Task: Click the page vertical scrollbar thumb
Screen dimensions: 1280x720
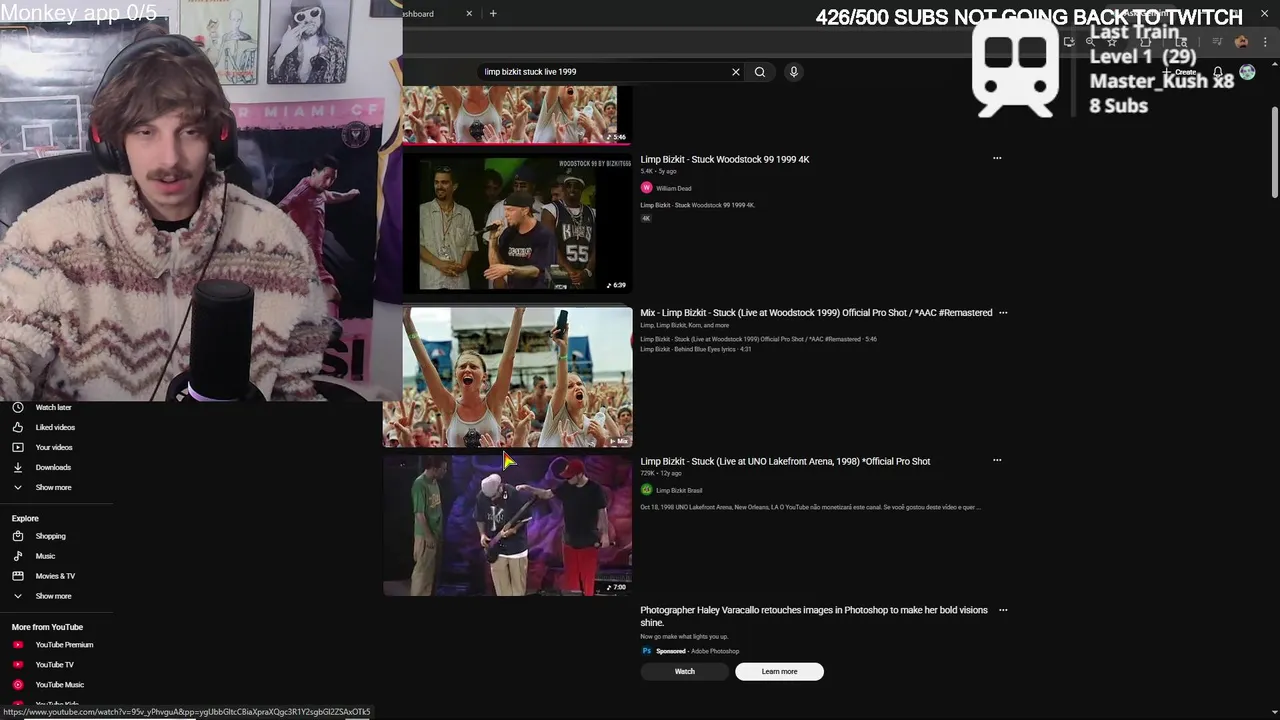Action: (1275, 150)
